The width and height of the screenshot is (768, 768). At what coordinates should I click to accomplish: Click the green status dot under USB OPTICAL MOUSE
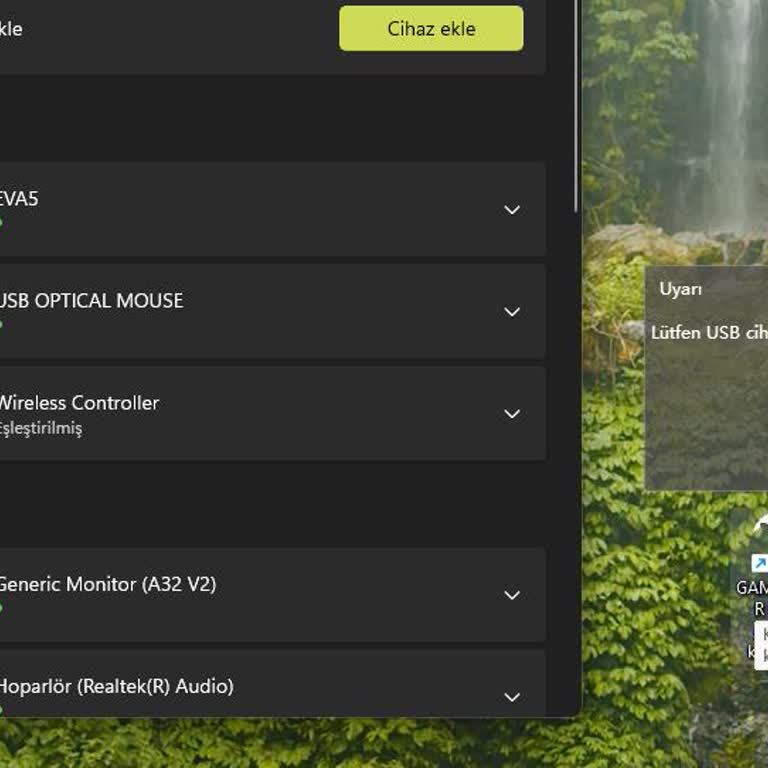tap(1, 324)
